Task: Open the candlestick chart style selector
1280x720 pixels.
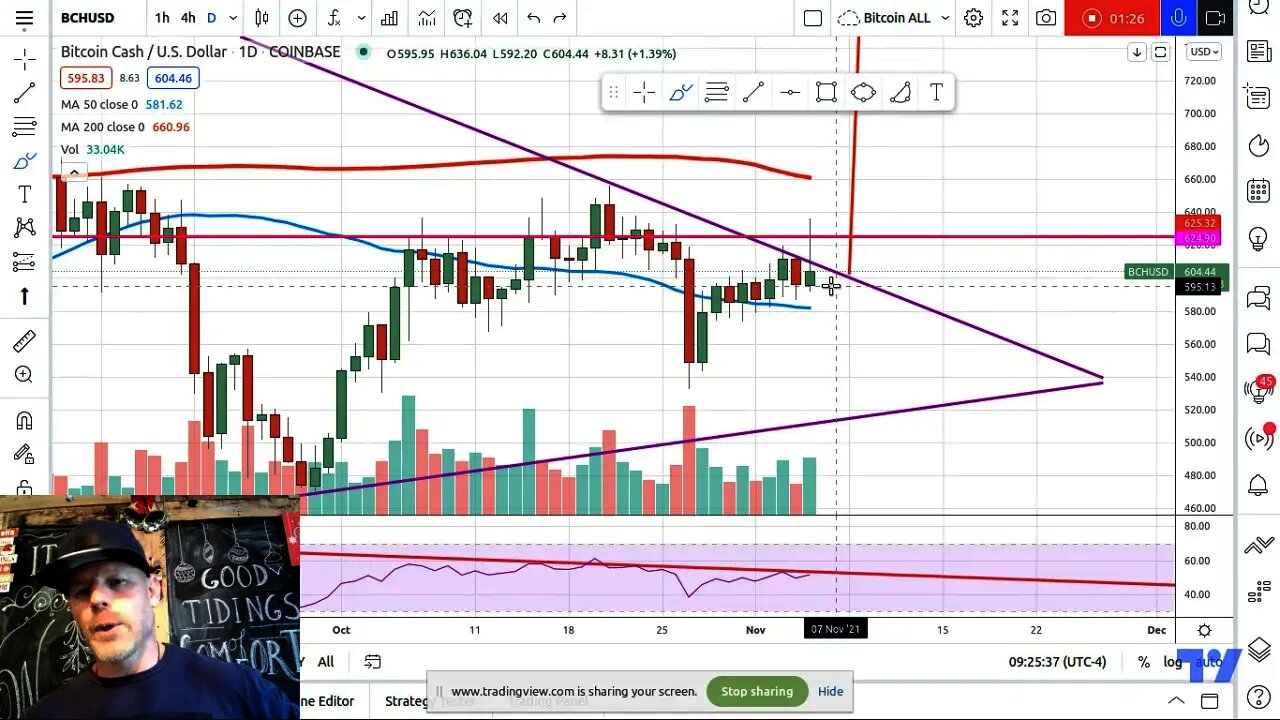Action: [x=262, y=18]
